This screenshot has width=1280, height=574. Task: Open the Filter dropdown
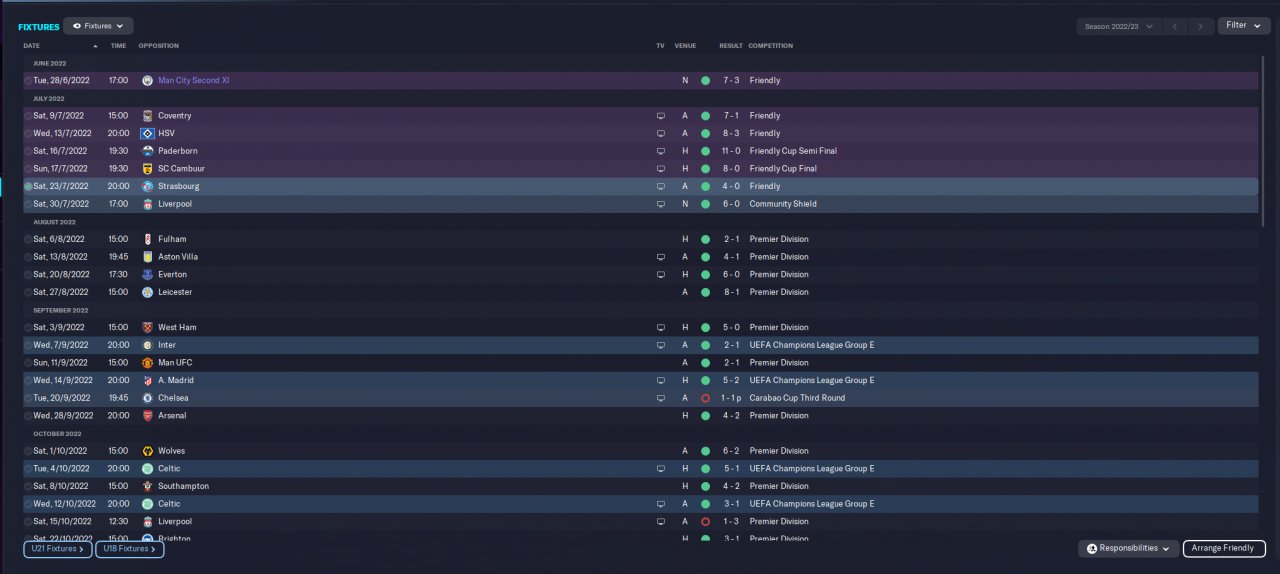click(x=1243, y=25)
